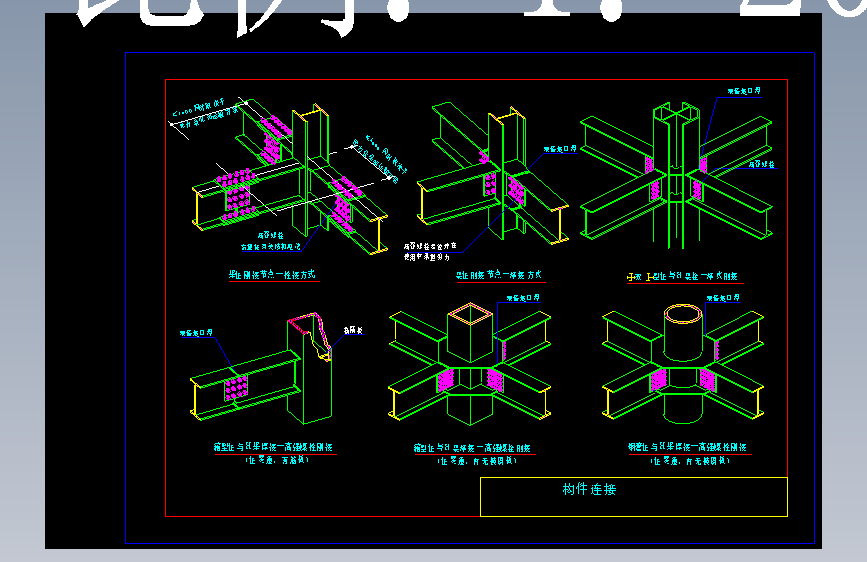Viewport: 867px width, 562px height.
Task: Click the caption under the square tube column drawing
Action: pos(472,447)
